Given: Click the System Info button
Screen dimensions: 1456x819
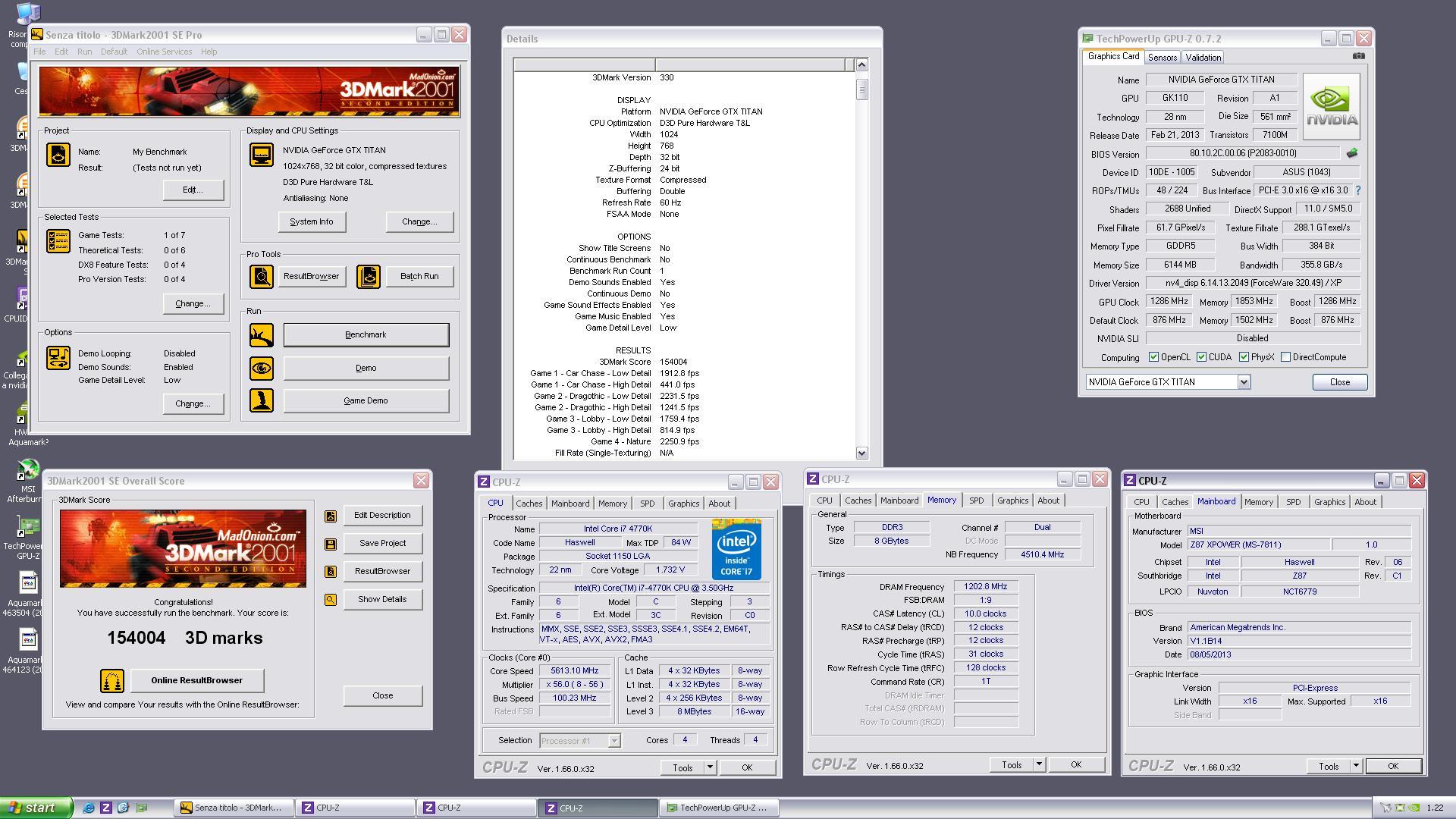Looking at the screenshot, I should (312, 221).
